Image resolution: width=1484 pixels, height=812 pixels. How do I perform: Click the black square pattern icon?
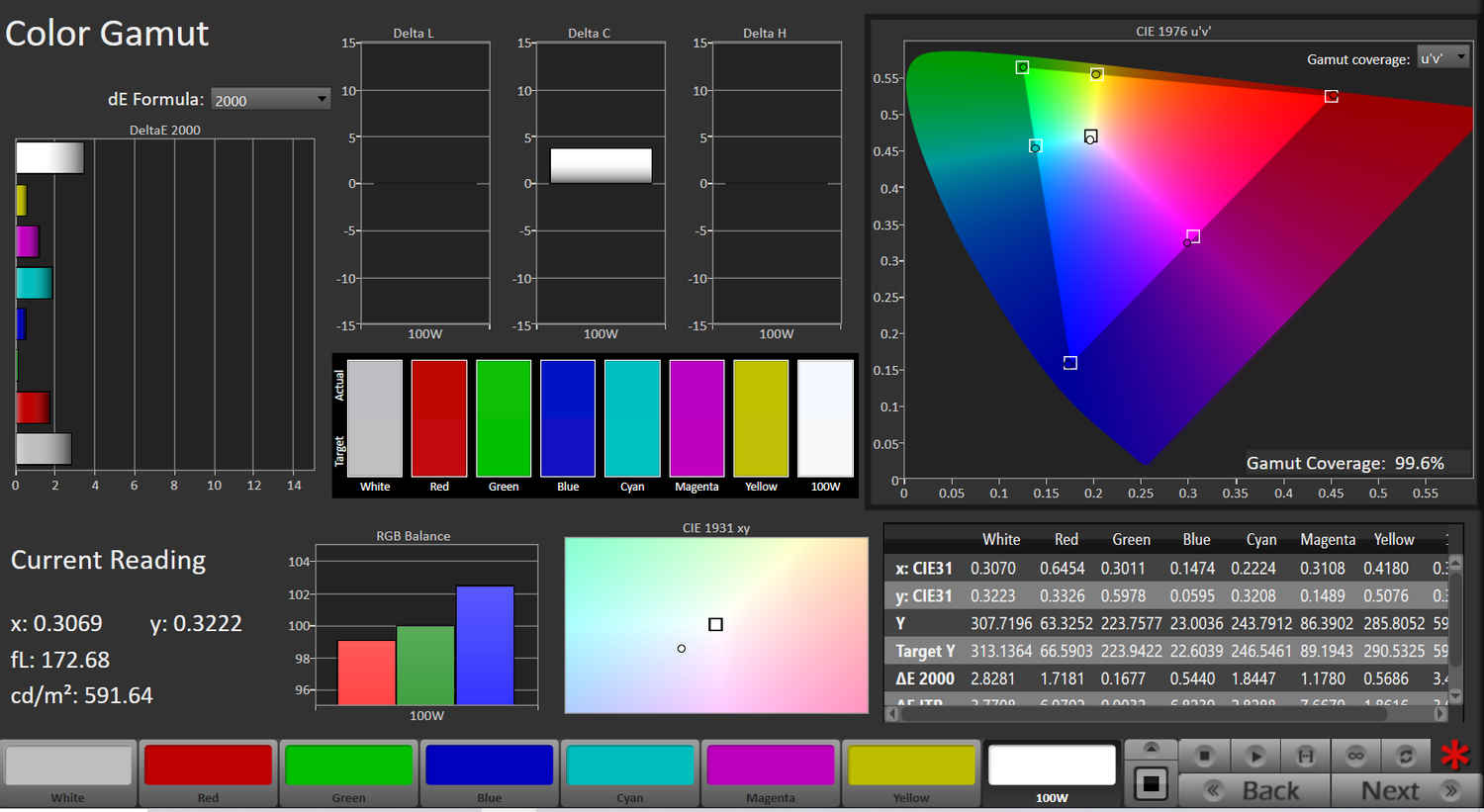pyautogui.click(x=1151, y=785)
